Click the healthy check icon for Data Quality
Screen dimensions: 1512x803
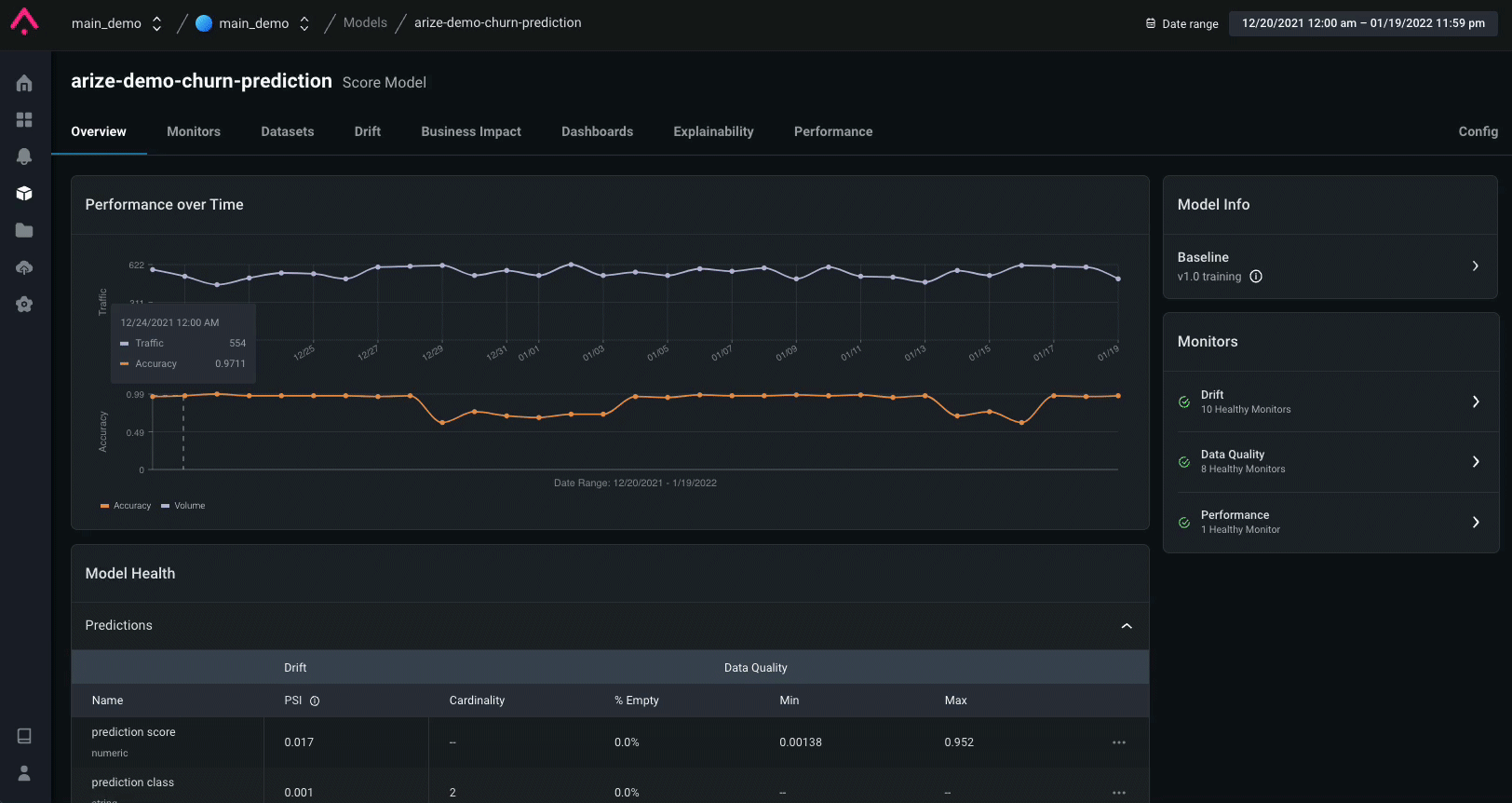point(1184,462)
